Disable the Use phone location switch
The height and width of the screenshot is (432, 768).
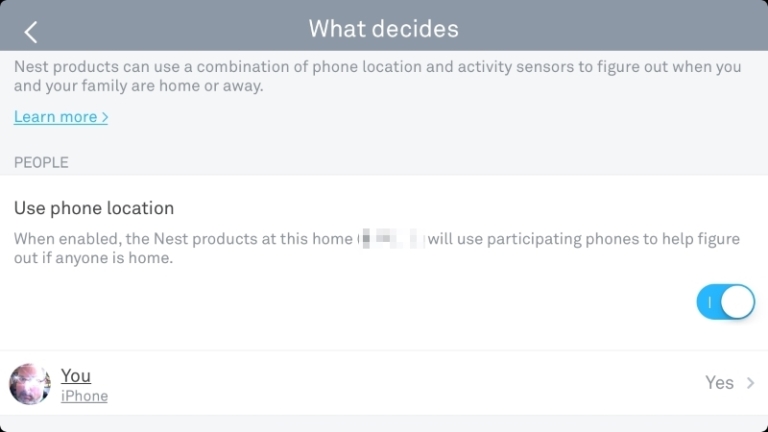coord(725,302)
